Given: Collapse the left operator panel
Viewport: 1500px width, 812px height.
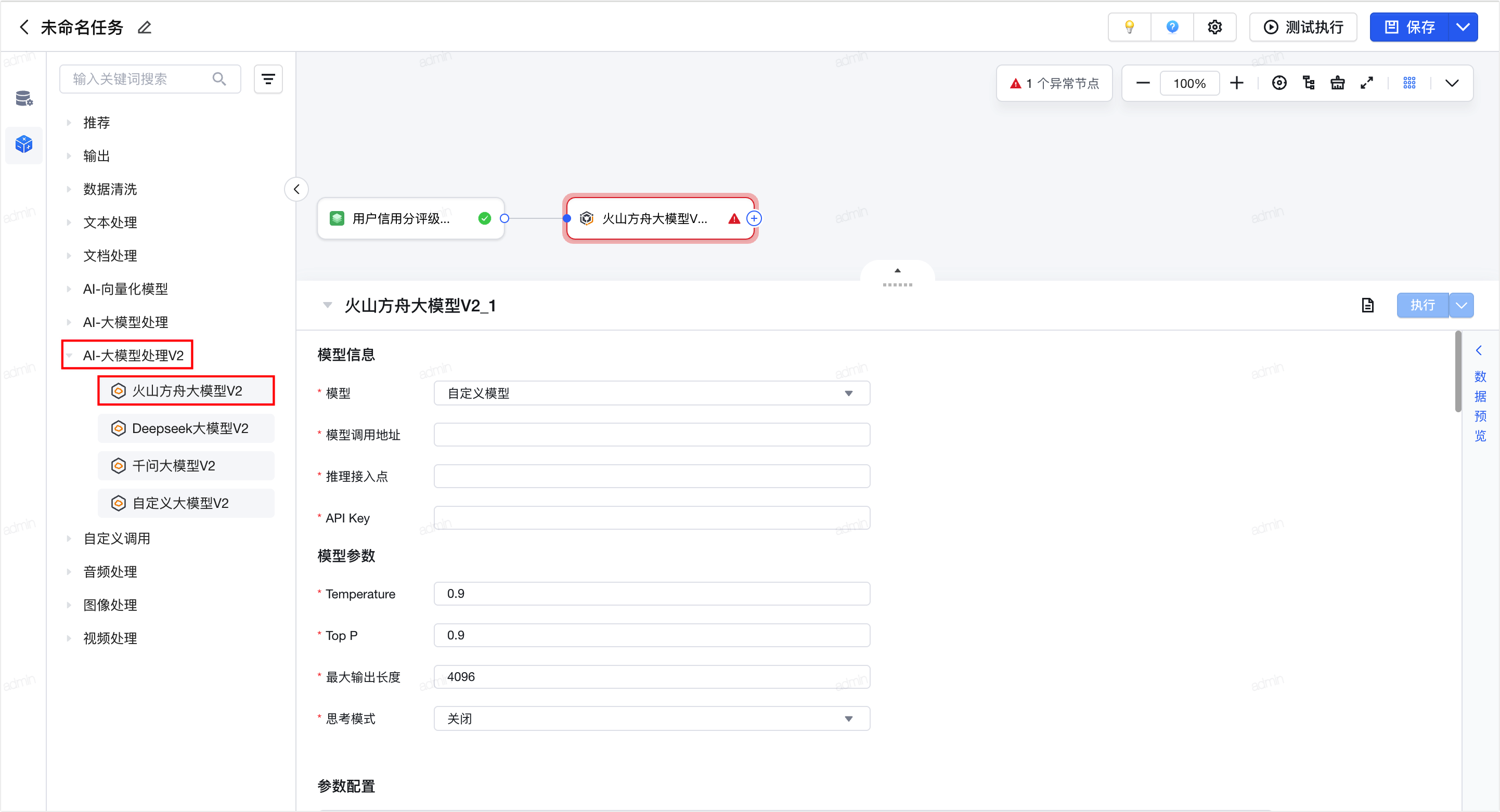Looking at the screenshot, I should pyautogui.click(x=296, y=189).
